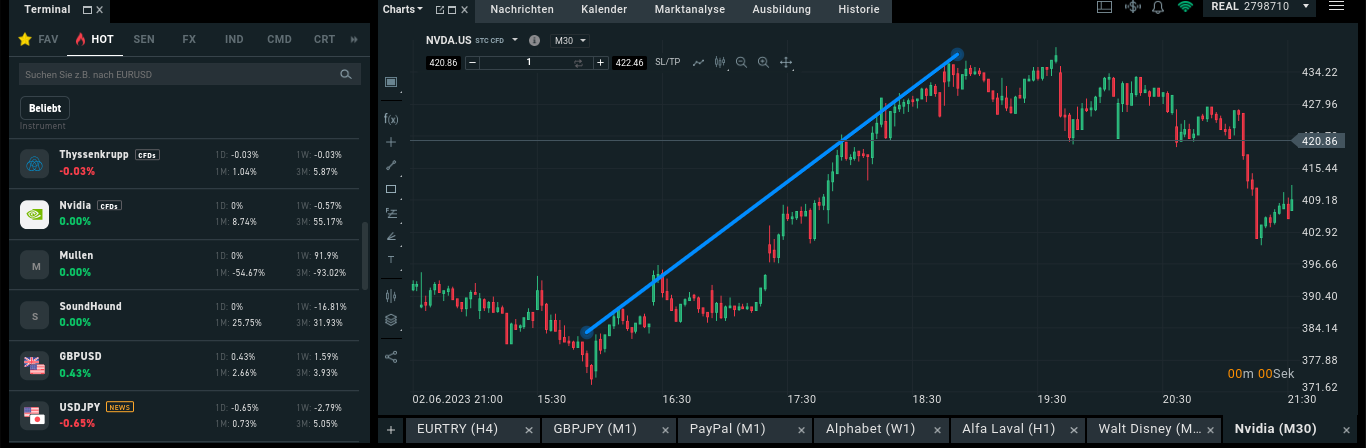Toggle the volume unit swap icon
Screen dimensions: 1366x448
click(578, 62)
